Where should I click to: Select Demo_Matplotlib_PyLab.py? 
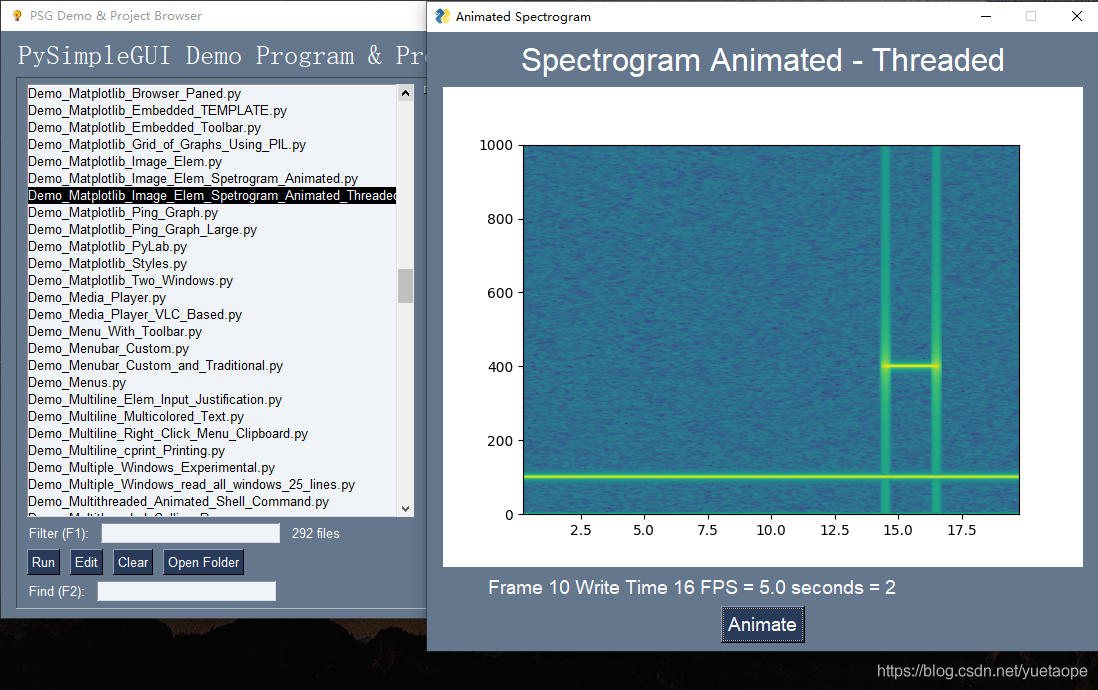(x=211, y=247)
